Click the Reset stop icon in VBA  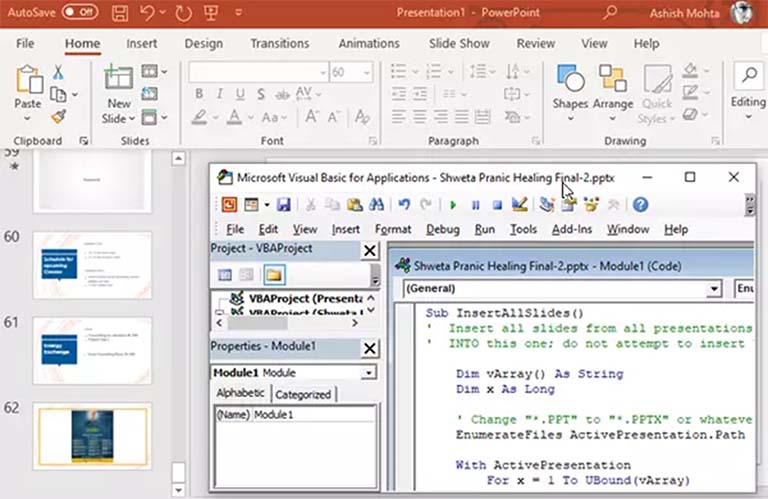pos(497,205)
